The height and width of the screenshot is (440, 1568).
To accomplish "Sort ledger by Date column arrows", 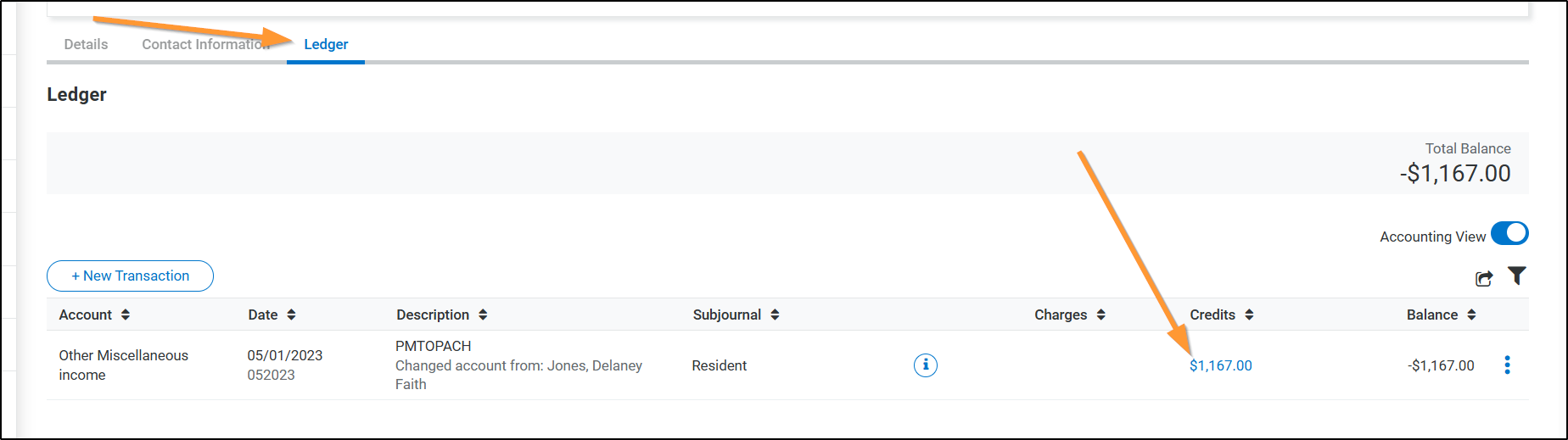I will [291, 315].
